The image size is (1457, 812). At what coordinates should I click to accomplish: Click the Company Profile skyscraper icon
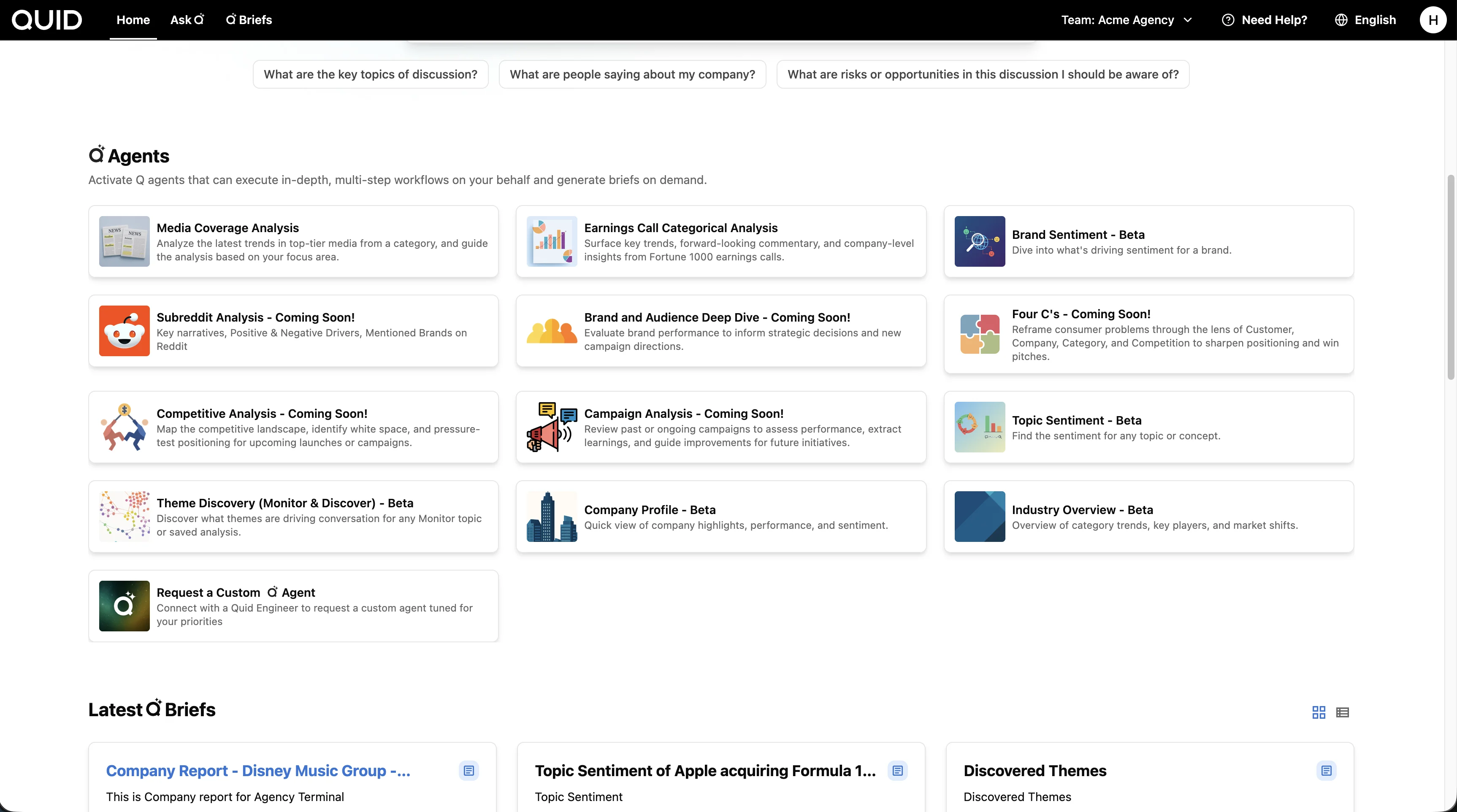[x=552, y=516]
